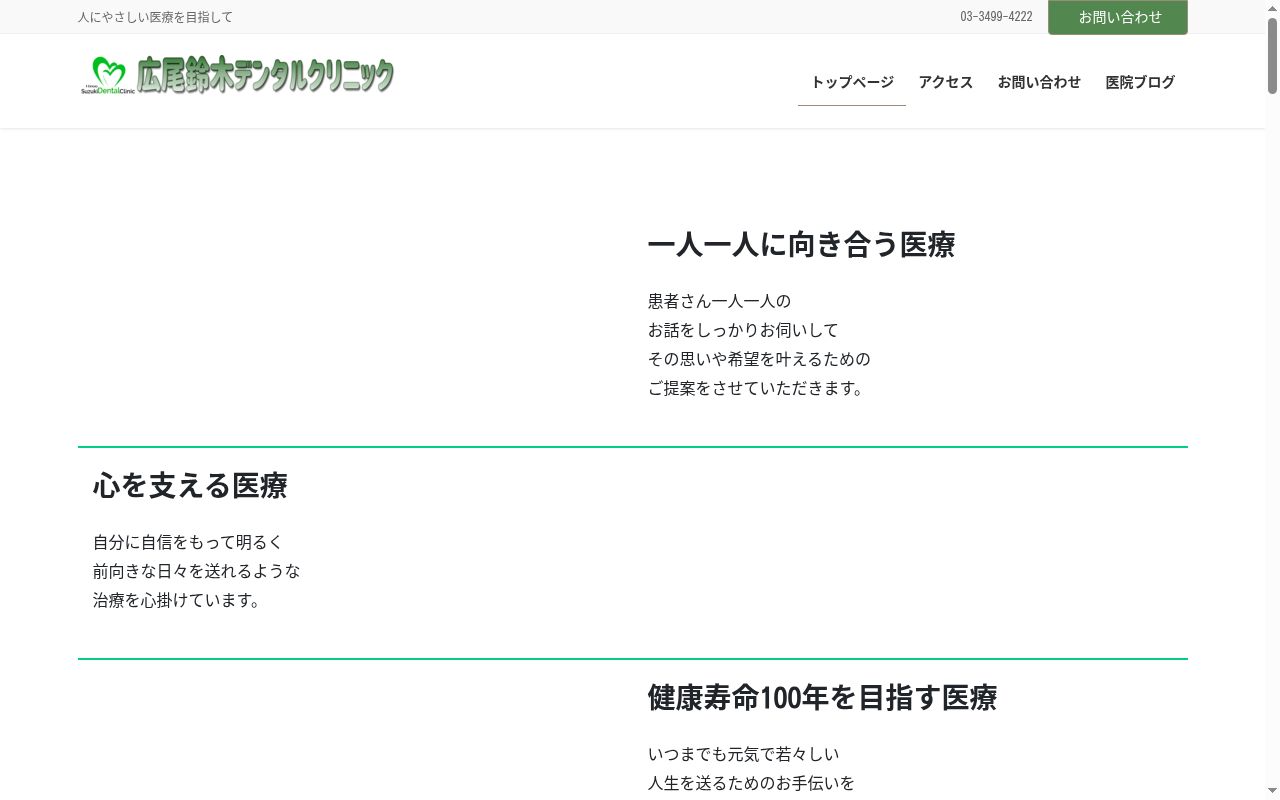Click the line その思いや希望を叶えるための
The height and width of the screenshot is (800, 1280).
coord(759,359)
